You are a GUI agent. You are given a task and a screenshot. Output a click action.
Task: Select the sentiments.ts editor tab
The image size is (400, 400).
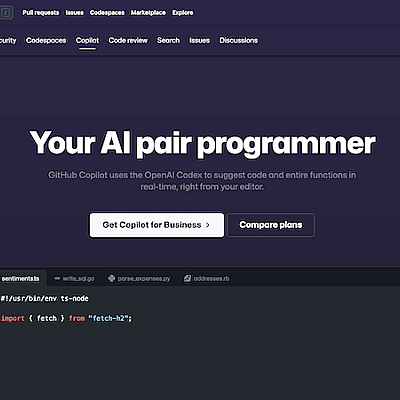[x=23, y=278]
